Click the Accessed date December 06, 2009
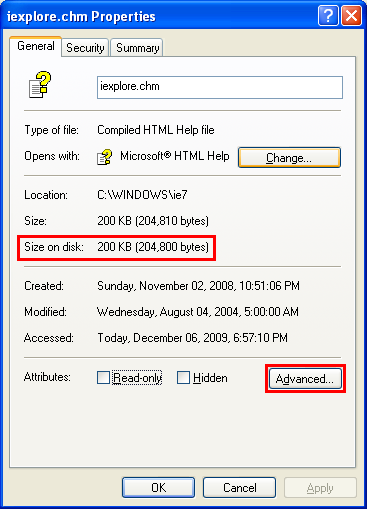The height and width of the screenshot is (509, 367). 192,338
